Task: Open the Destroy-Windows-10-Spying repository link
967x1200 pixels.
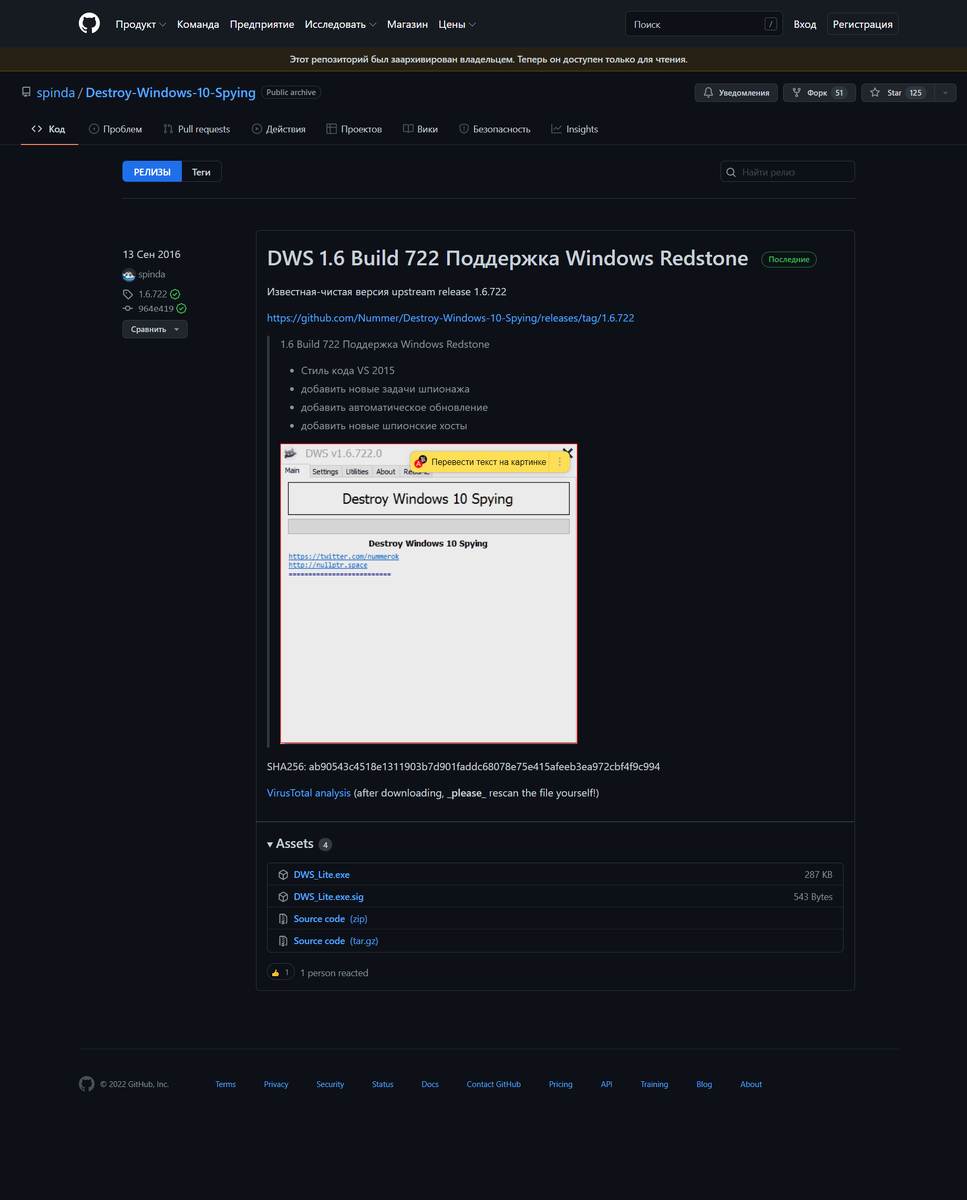Action: tap(170, 92)
